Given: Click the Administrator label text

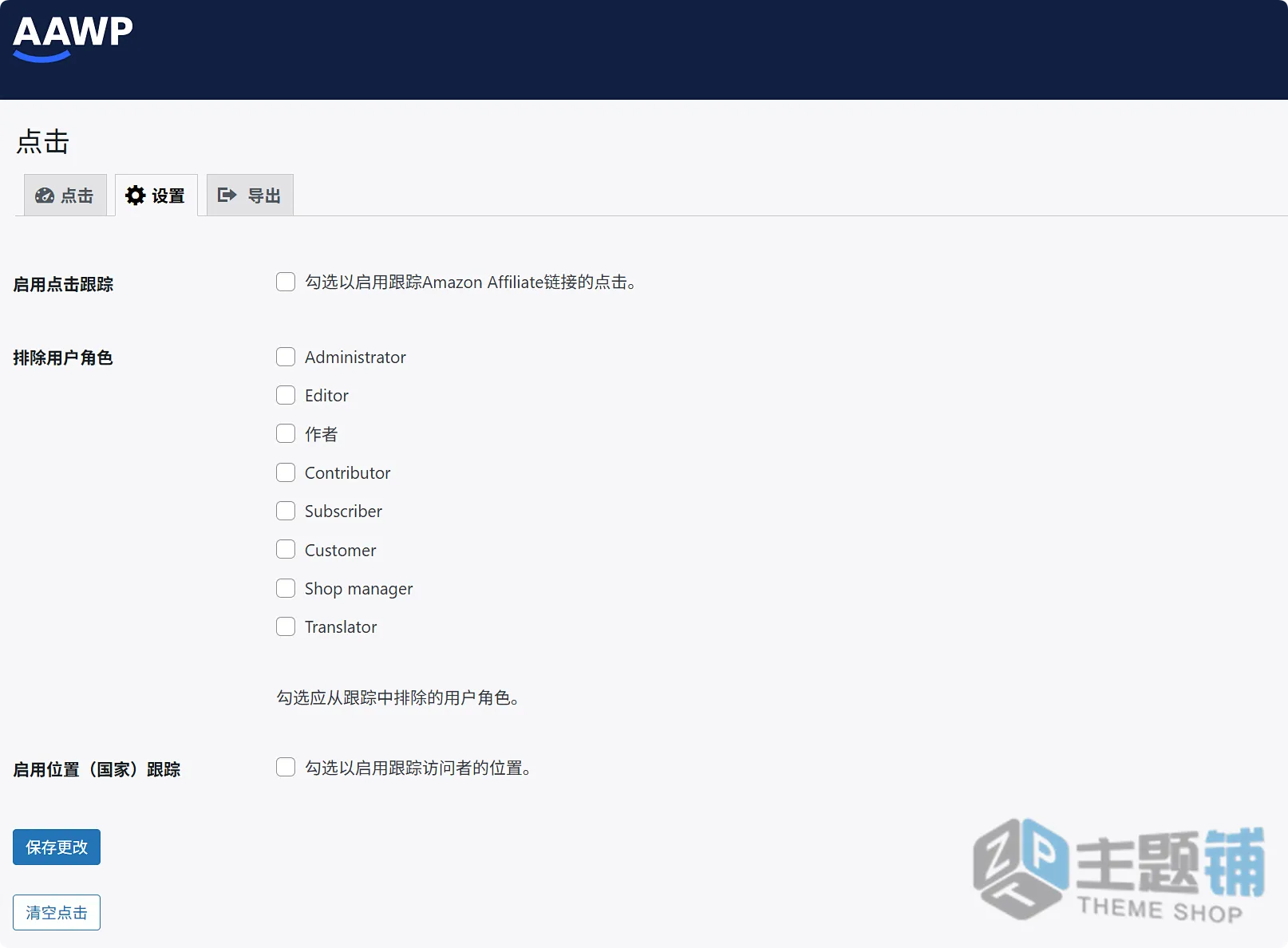Looking at the screenshot, I should pos(355,357).
